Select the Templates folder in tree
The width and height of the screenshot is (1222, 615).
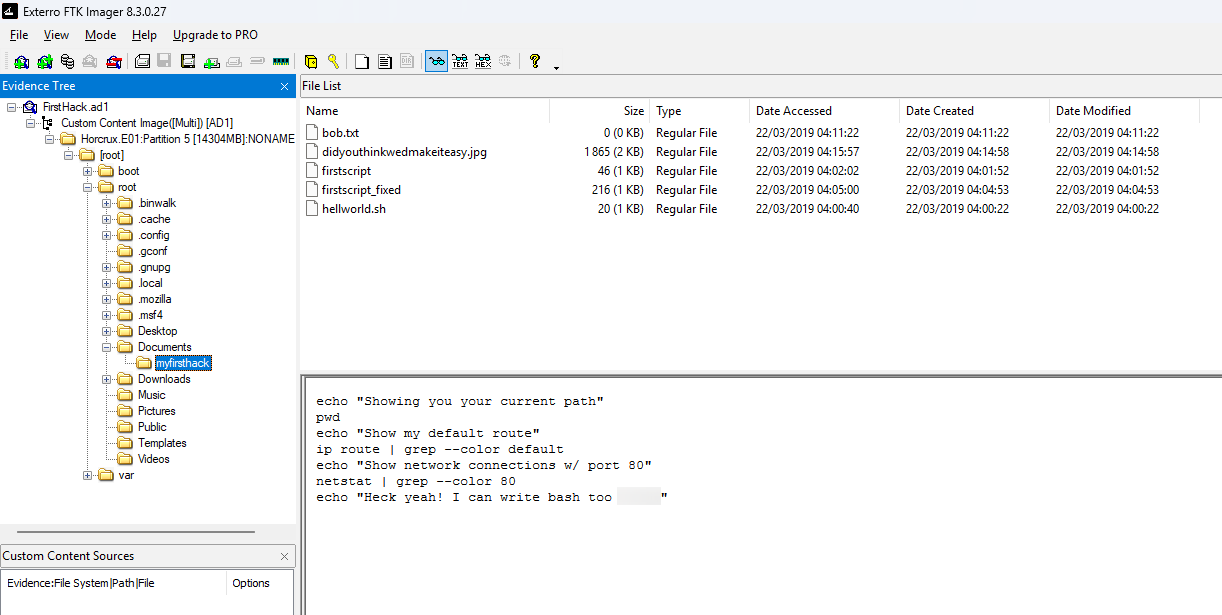pos(162,443)
